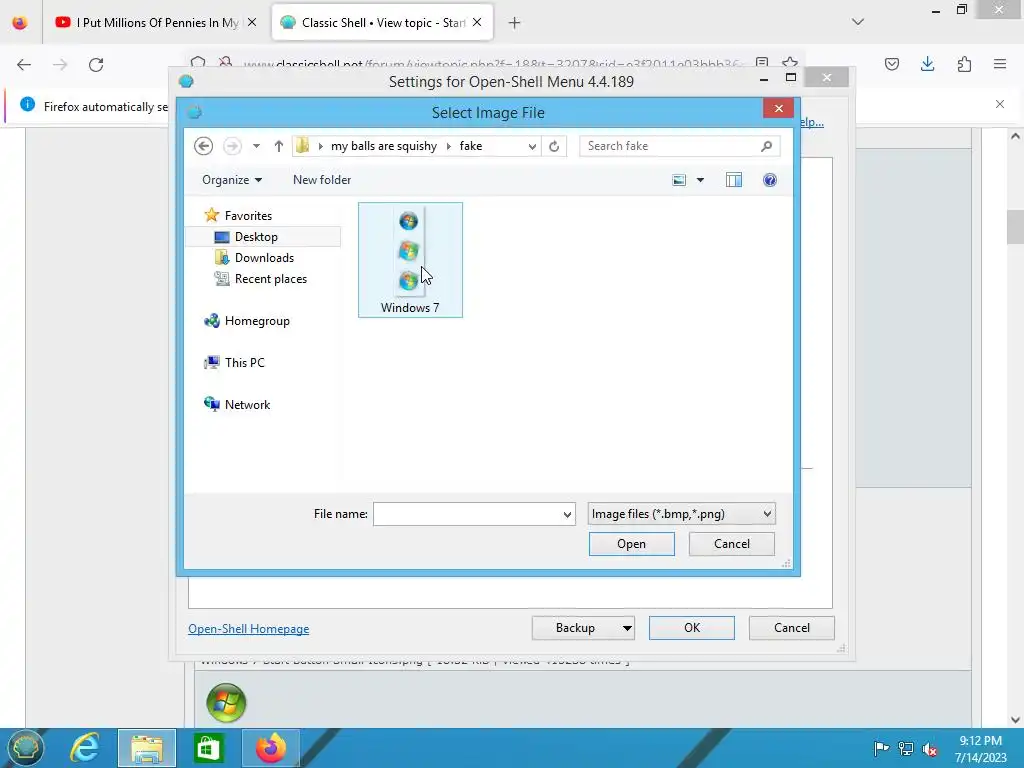
Task: Close the YouTube pennies tab
Action: coord(252,23)
